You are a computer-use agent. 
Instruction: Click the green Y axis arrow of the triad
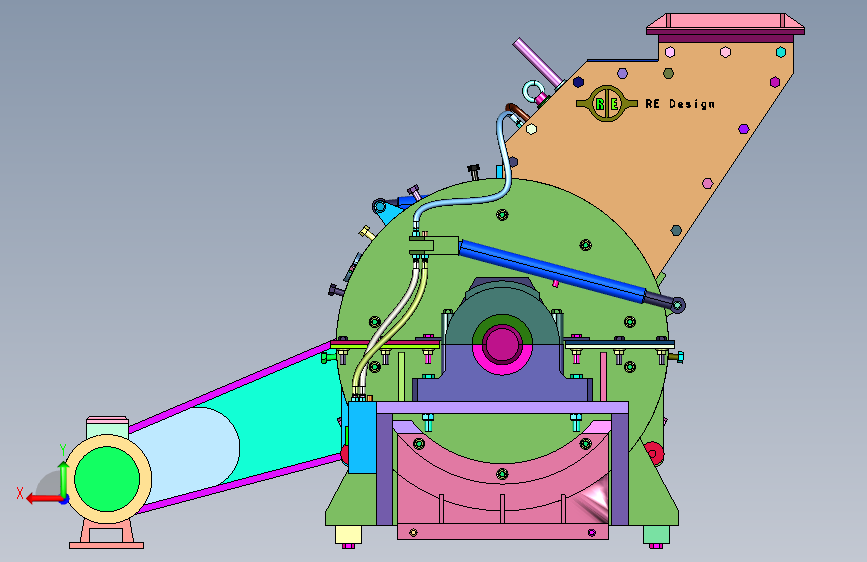[x=64, y=480]
